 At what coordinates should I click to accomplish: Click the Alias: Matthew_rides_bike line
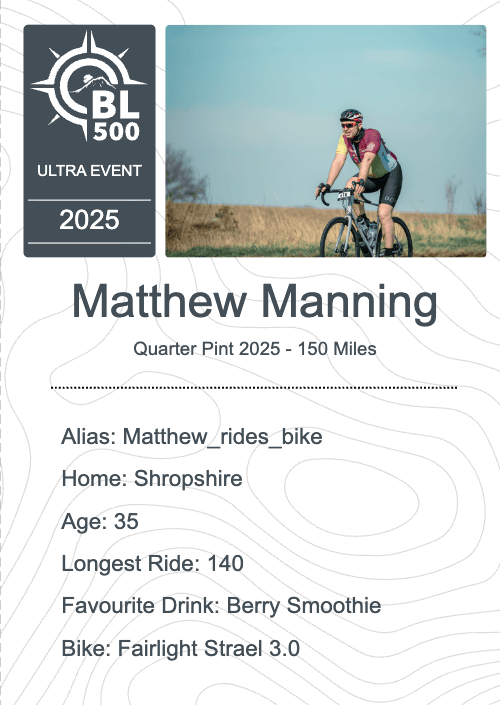[192, 437]
